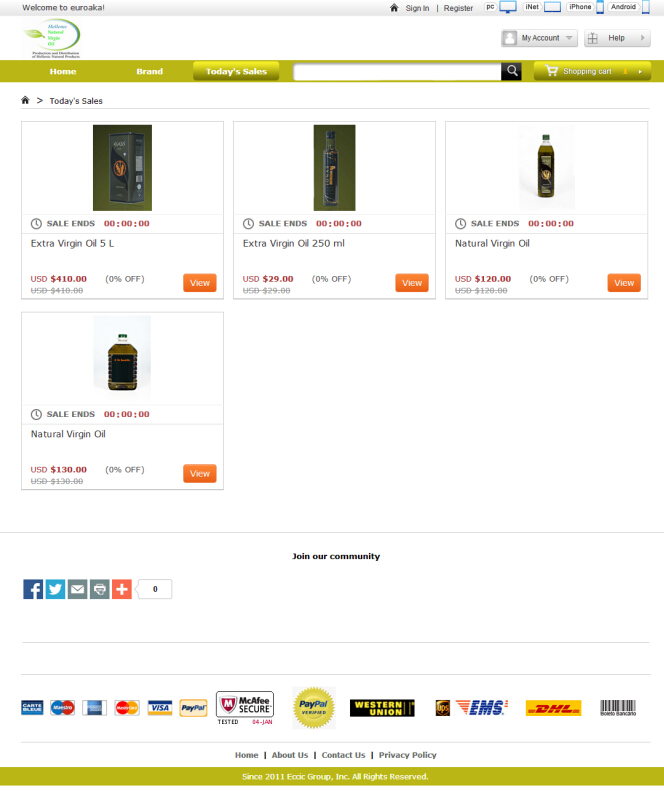The image size is (664, 803).
Task: Click into the search input field
Action: click(397, 72)
